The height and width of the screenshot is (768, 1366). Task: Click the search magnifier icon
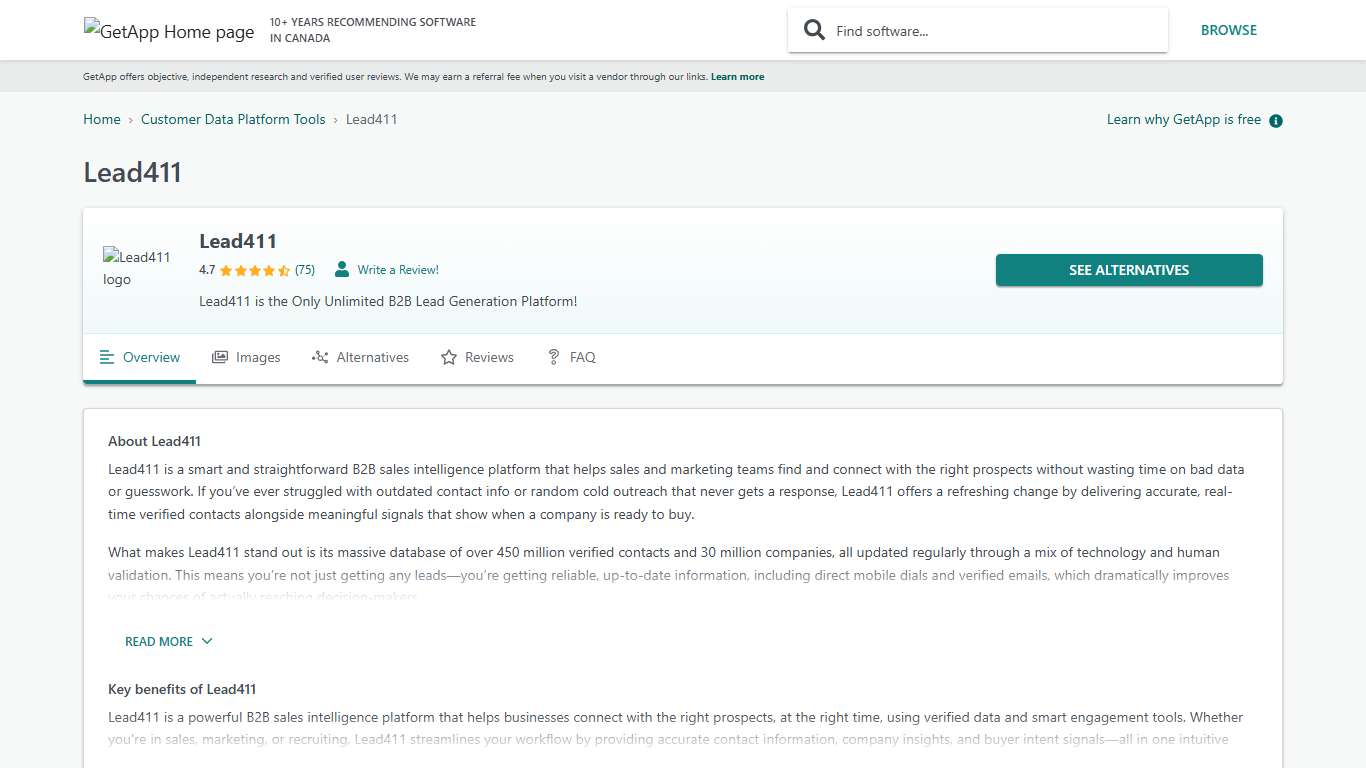pyautogui.click(x=815, y=30)
